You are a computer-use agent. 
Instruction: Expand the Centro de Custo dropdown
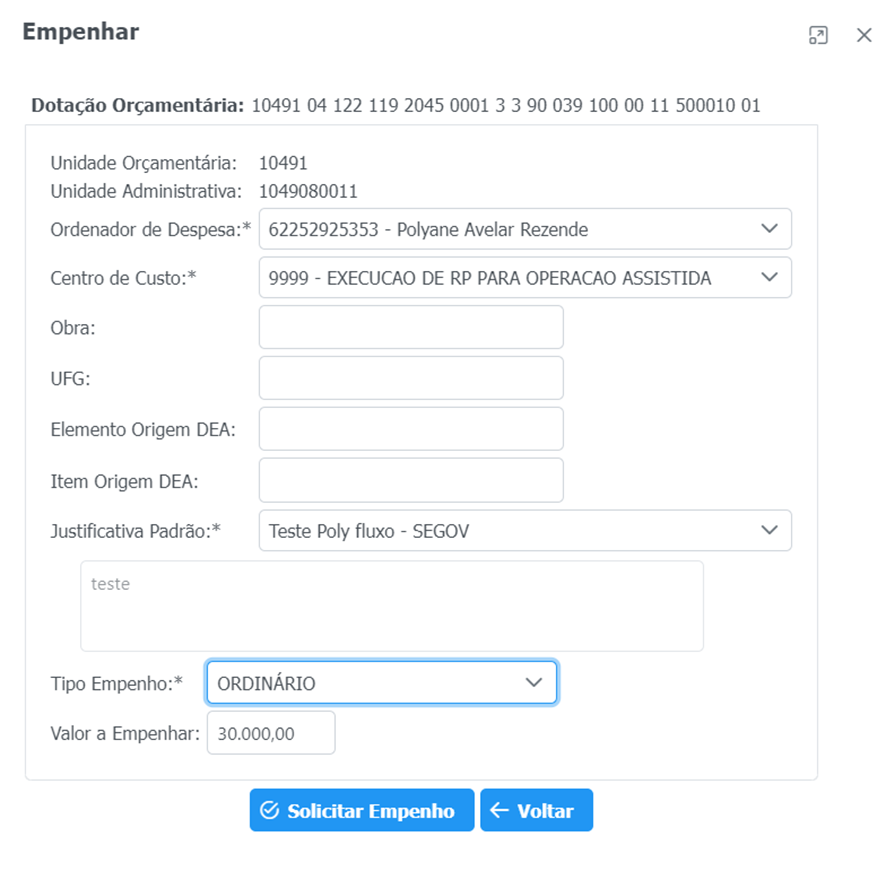pyautogui.click(x=510, y=278)
